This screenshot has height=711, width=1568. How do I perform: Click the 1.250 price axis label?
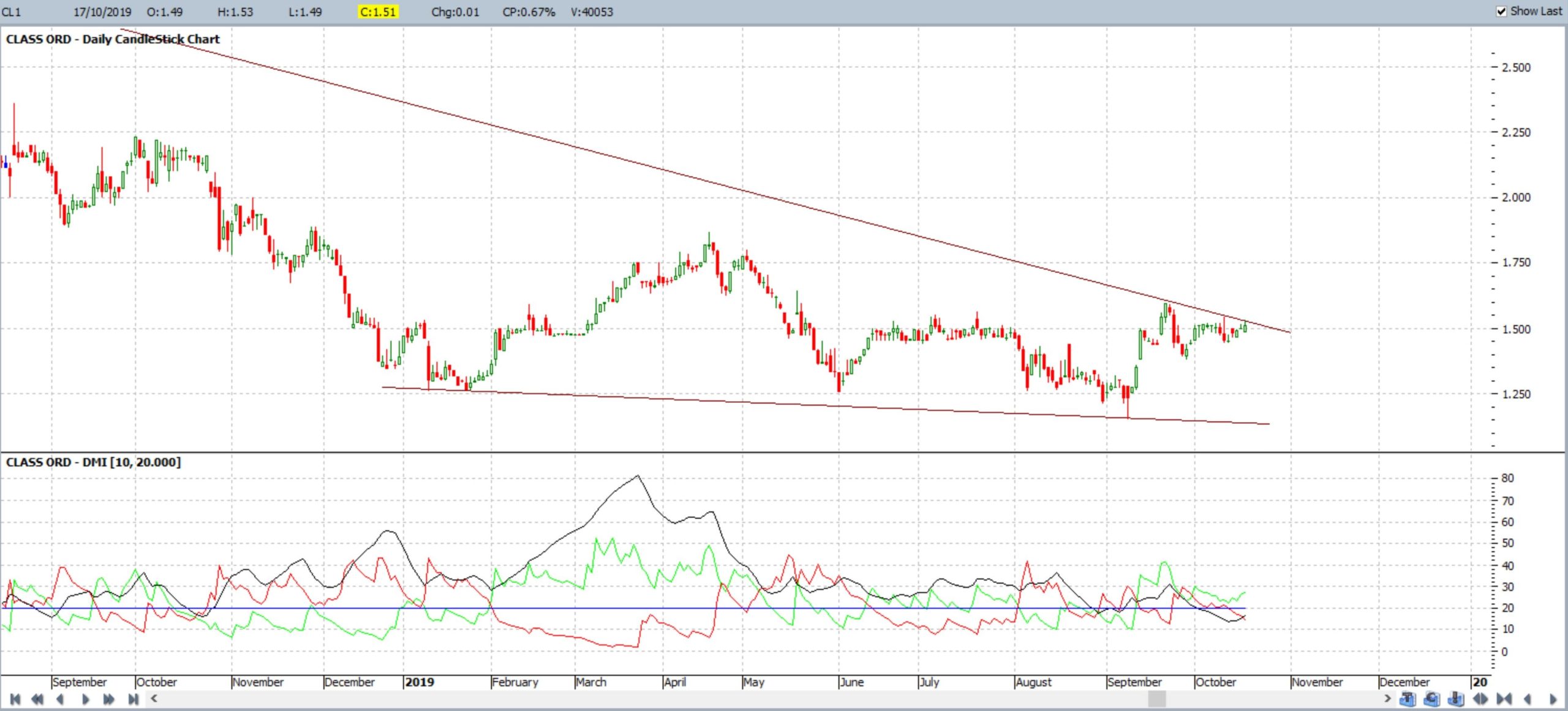coord(1516,394)
